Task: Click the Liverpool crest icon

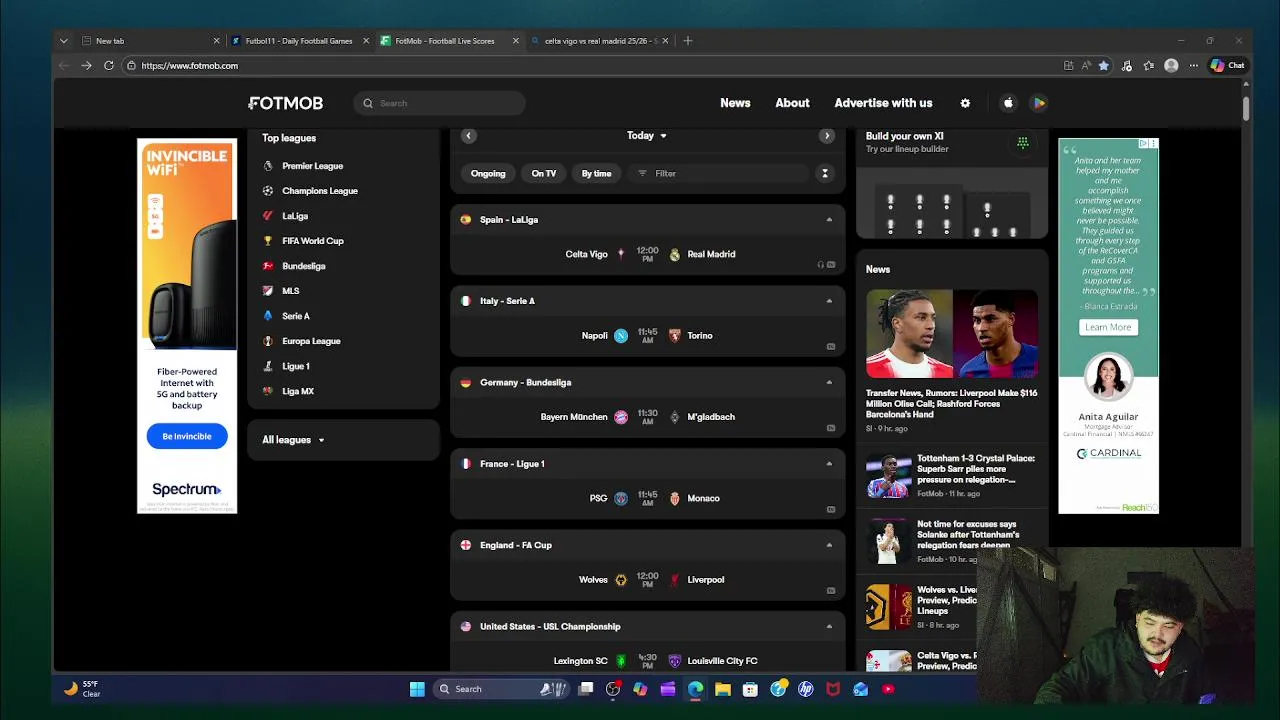Action: (x=675, y=580)
